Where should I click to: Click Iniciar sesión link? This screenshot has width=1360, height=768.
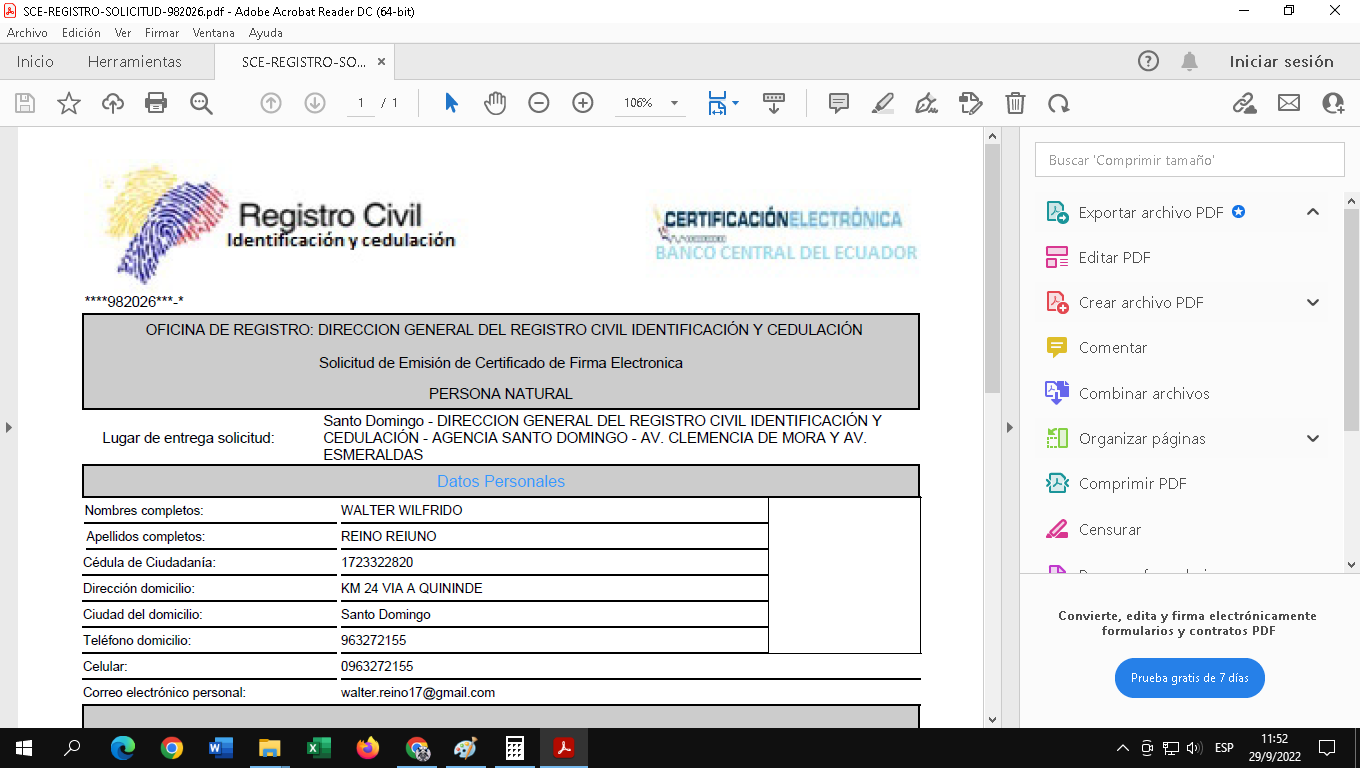pyautogui.click(x=1281, y=62)
